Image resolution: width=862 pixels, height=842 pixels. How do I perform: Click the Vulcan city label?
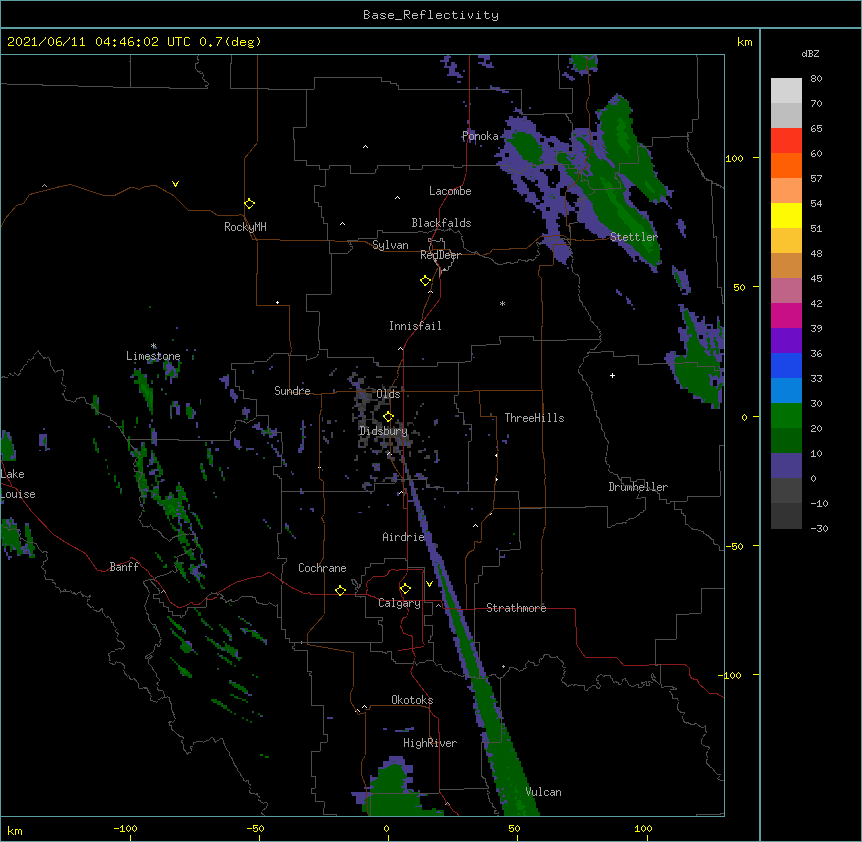point(543,792)
